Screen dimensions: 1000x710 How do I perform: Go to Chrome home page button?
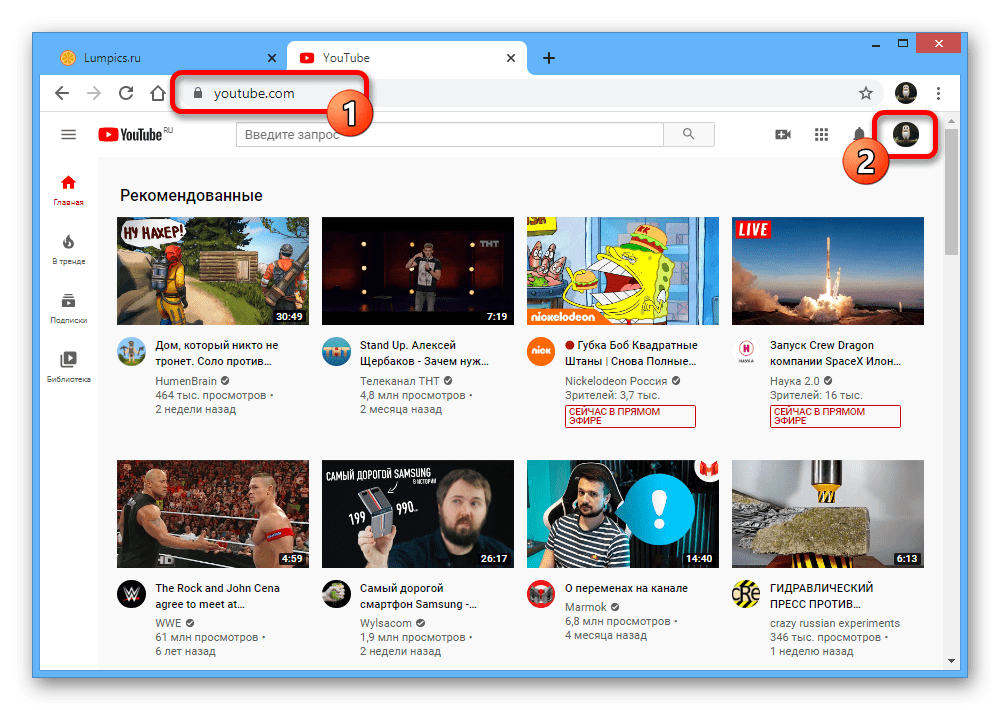click(158, 93)
